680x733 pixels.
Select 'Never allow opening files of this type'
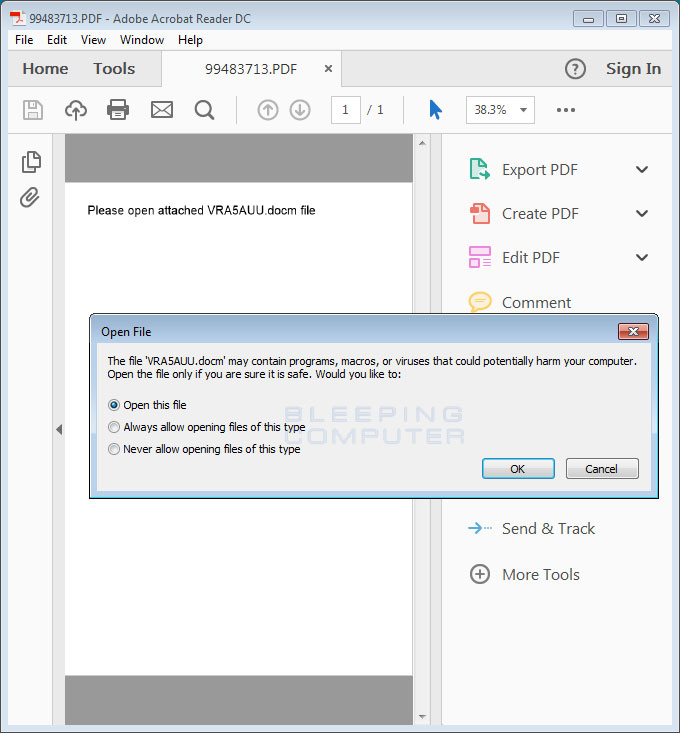click(x=114, y=449)
